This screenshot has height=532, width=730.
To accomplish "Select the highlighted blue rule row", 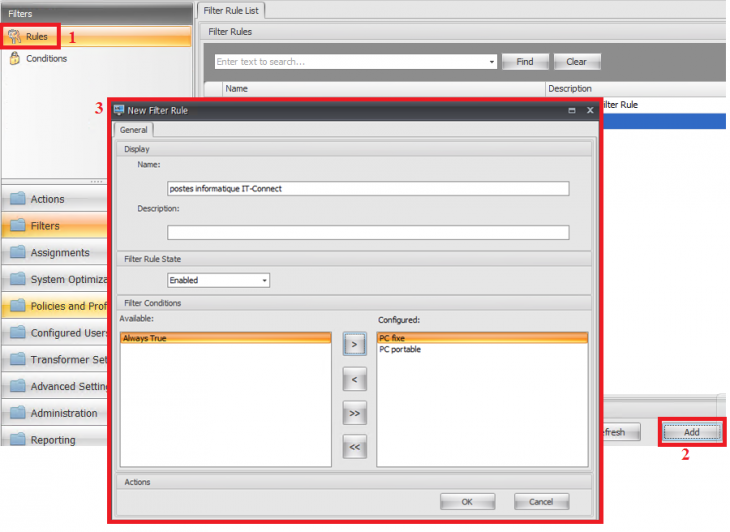I will coord(664,121).
